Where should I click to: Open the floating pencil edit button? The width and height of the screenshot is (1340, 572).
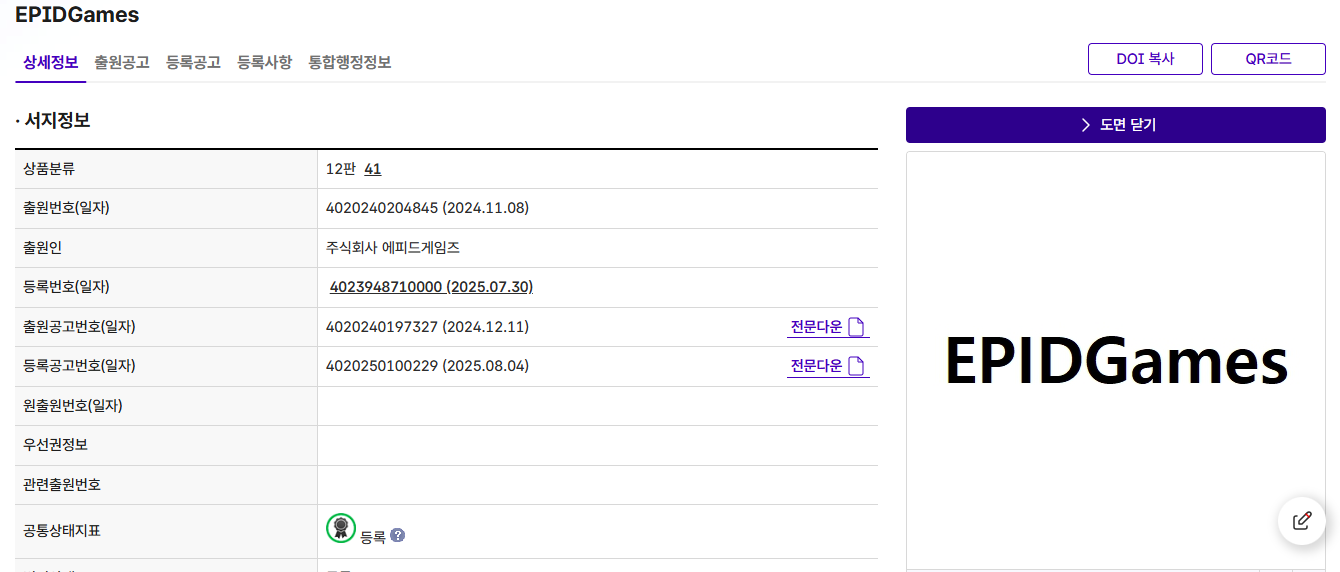tap(1301, 520)
